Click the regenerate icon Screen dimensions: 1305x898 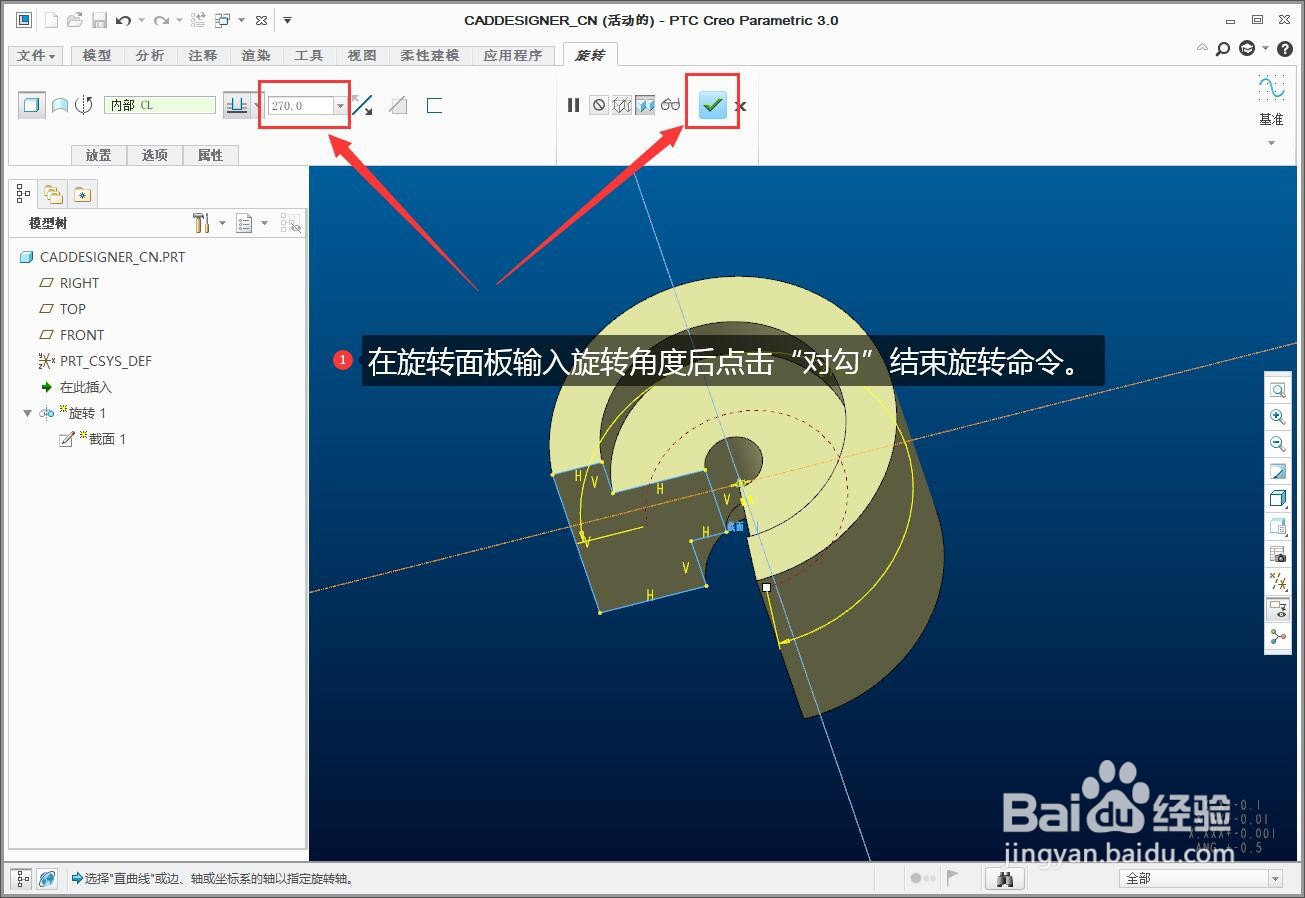[198, 20]
